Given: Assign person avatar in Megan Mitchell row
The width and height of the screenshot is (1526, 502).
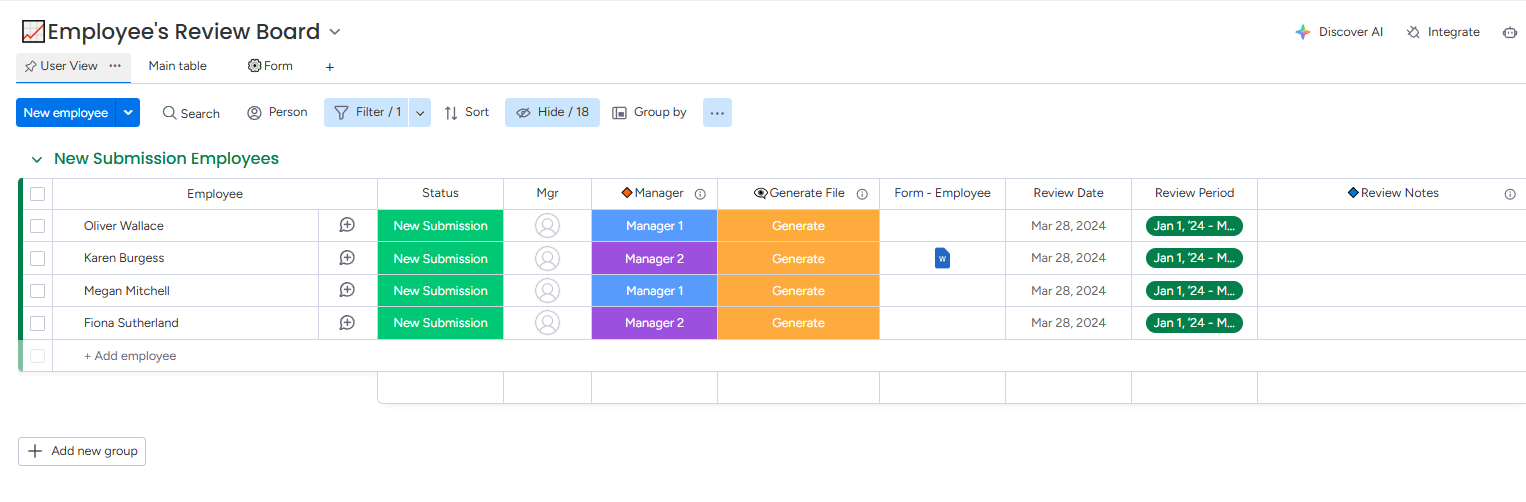Looking at the screenshot, I should click(547, 291).
